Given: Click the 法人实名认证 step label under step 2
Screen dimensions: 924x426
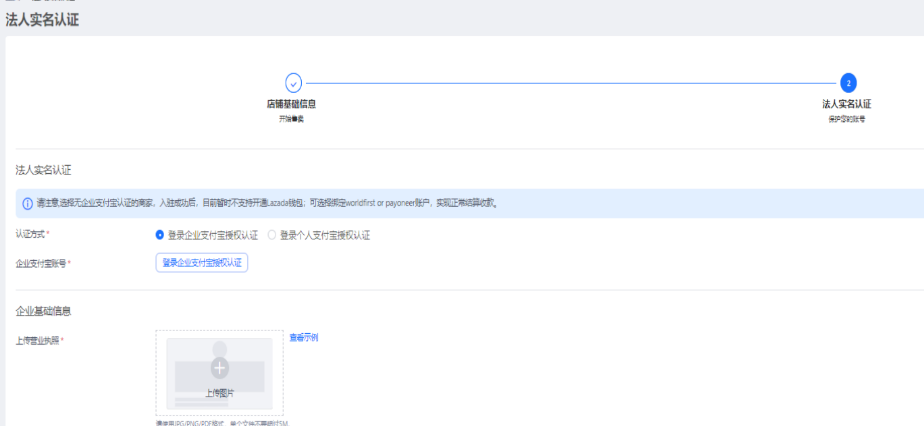Looking at the screenshot, I should pyautogui.click(x=846, y=104).
